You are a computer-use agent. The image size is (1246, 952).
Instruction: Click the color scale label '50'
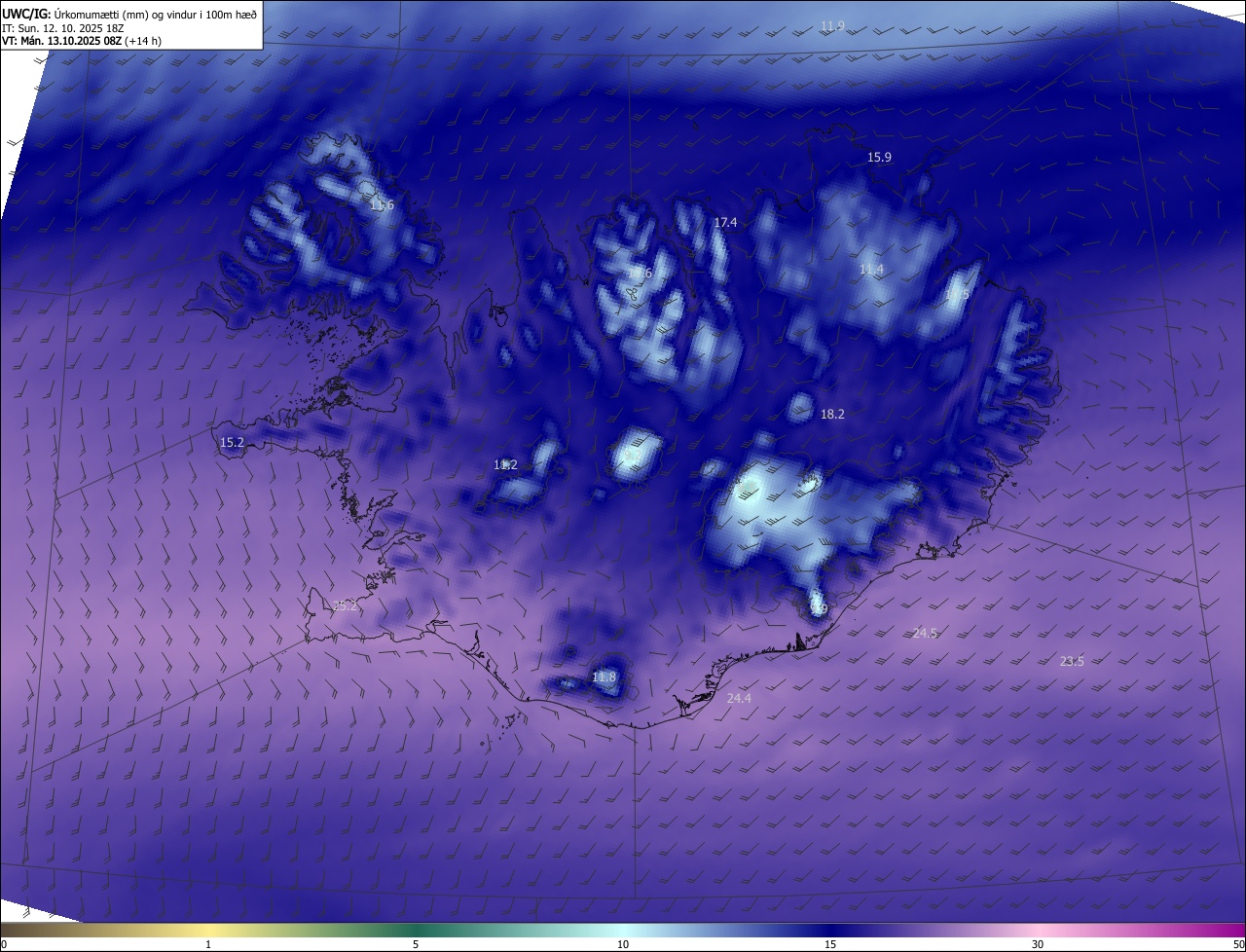pyautogui.click(x=1238, y=944)
